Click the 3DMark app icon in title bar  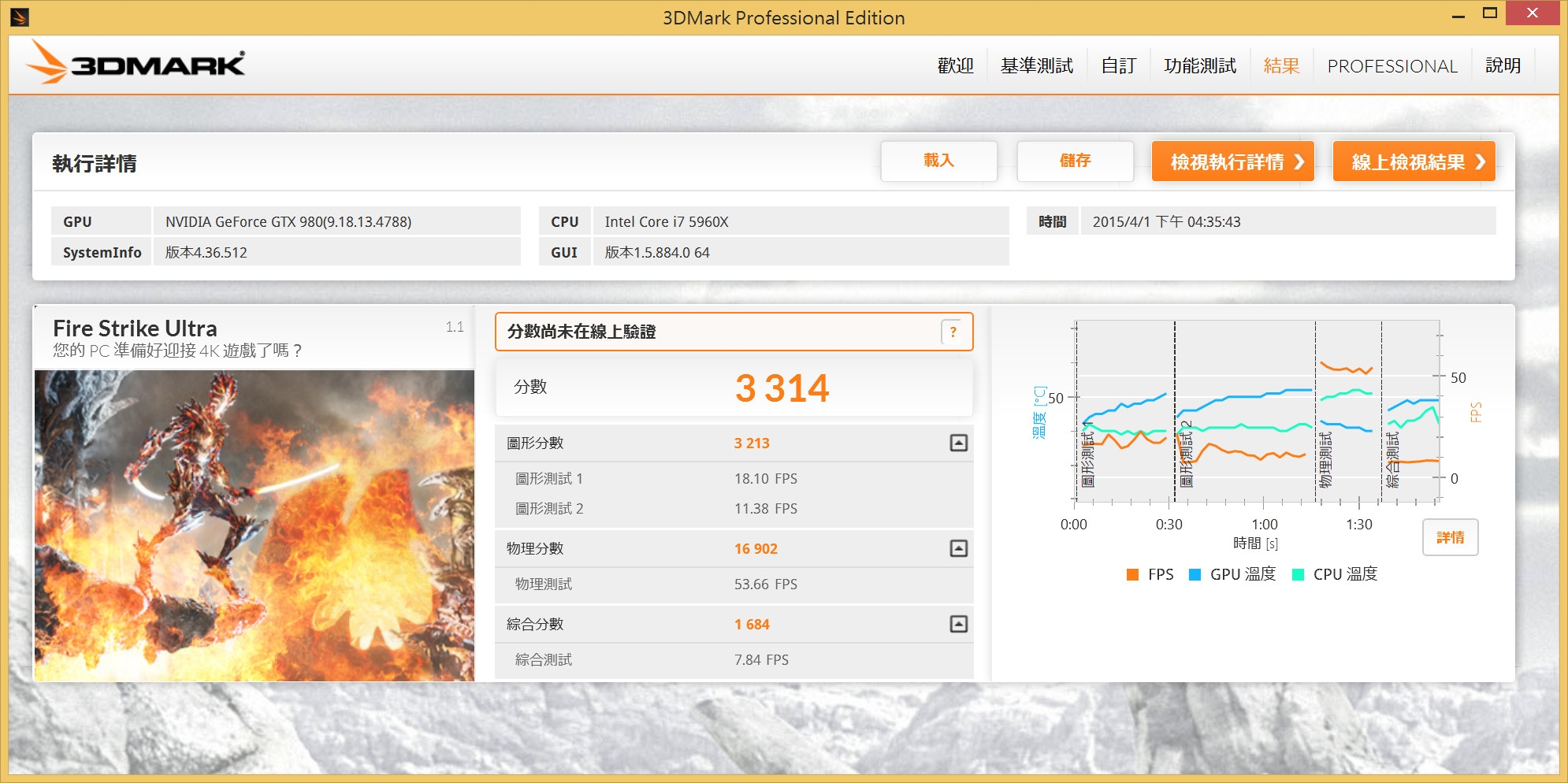pyautogui.click(x=20, y=17)
